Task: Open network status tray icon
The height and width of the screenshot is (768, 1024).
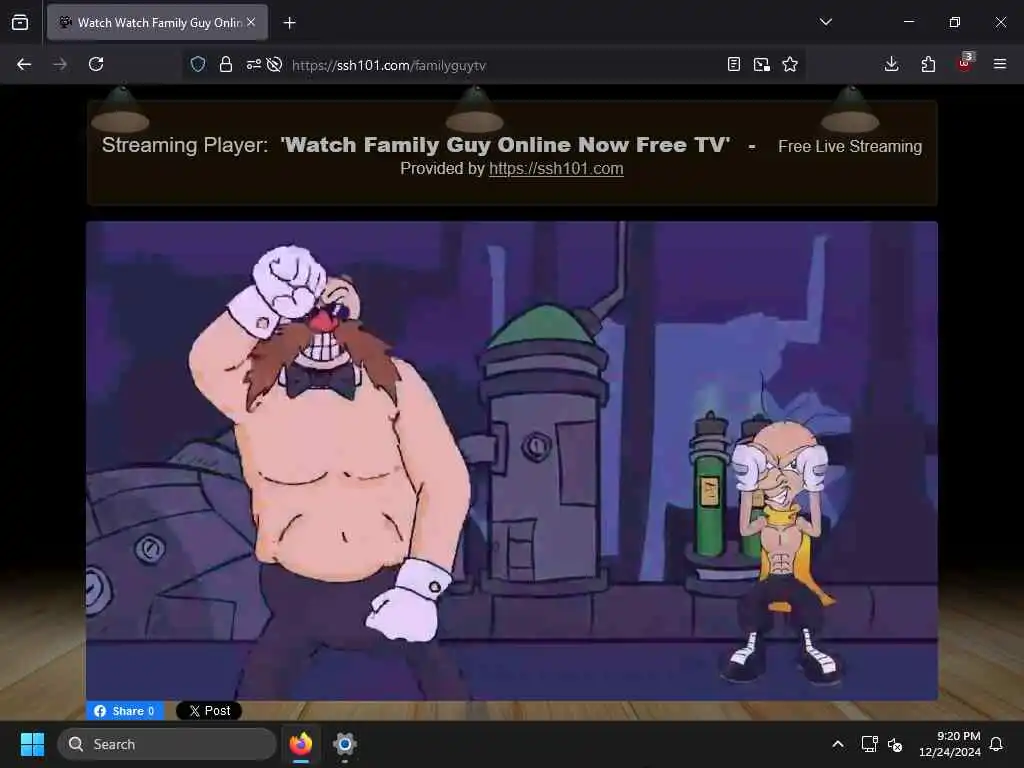Action: (869, 744)
